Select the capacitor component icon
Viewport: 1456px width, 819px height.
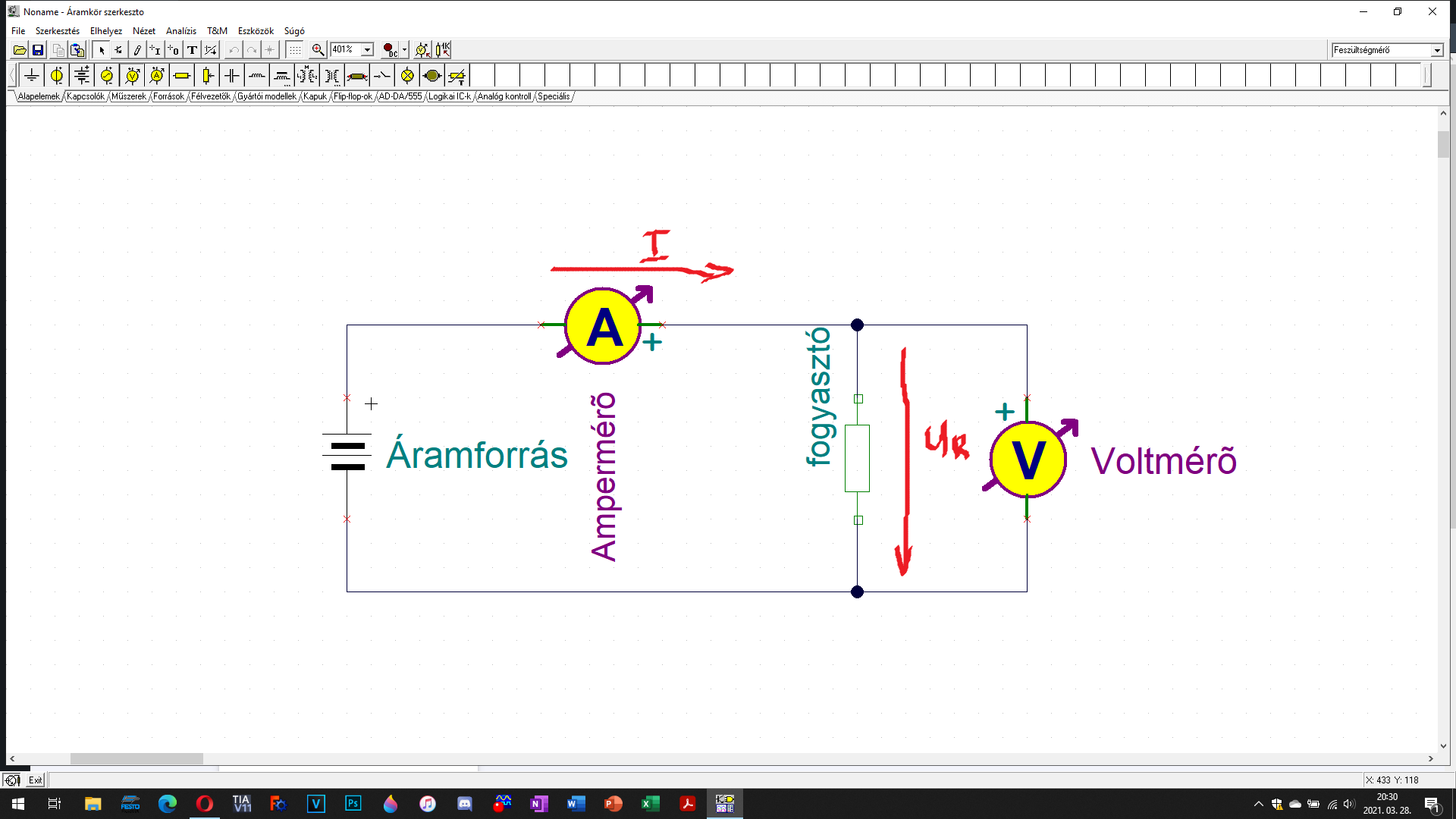[232, 75]
